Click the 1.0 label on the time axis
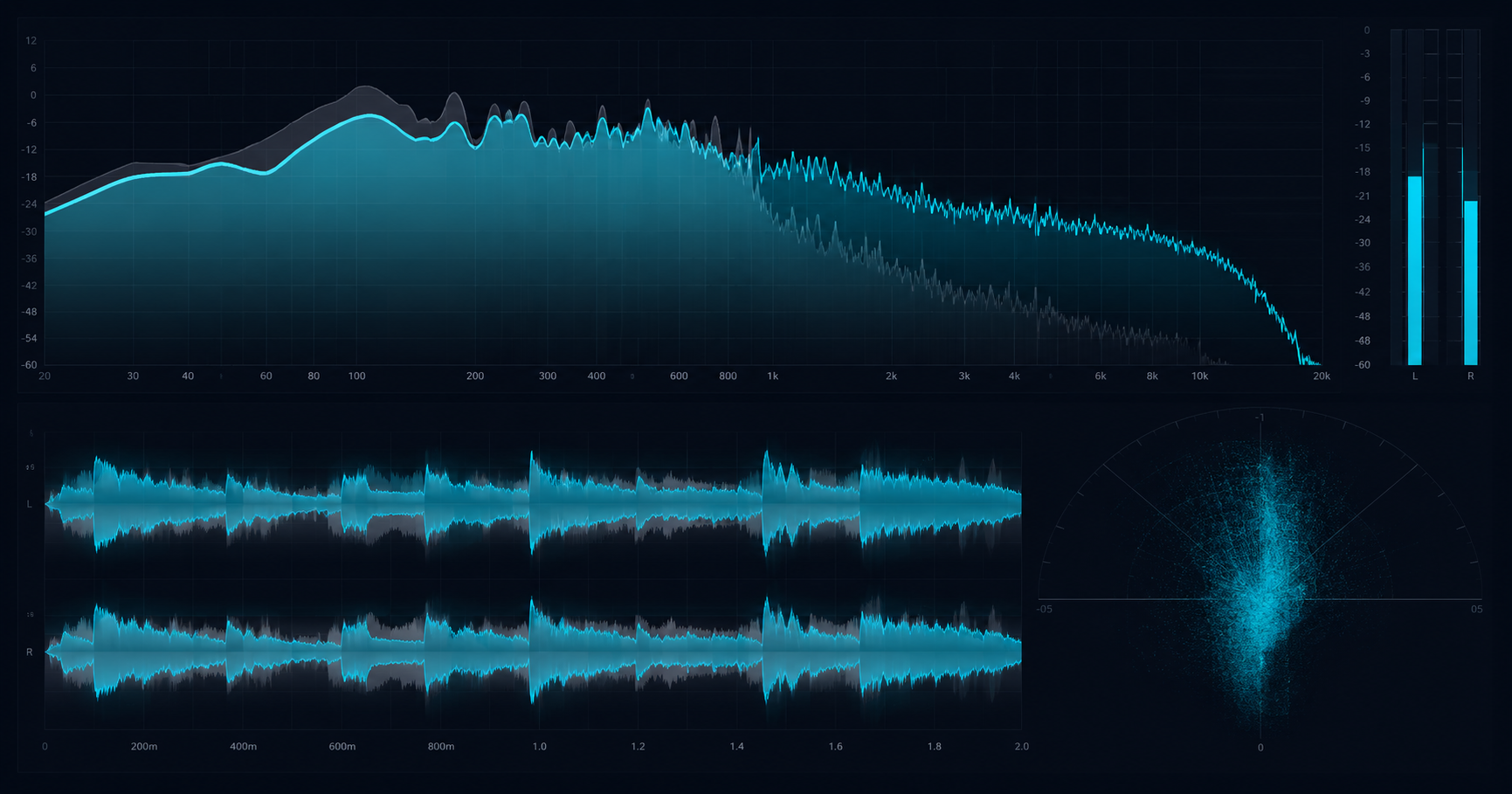Image resolution: width=1512 pixels, height=794 pixels. 540,747
